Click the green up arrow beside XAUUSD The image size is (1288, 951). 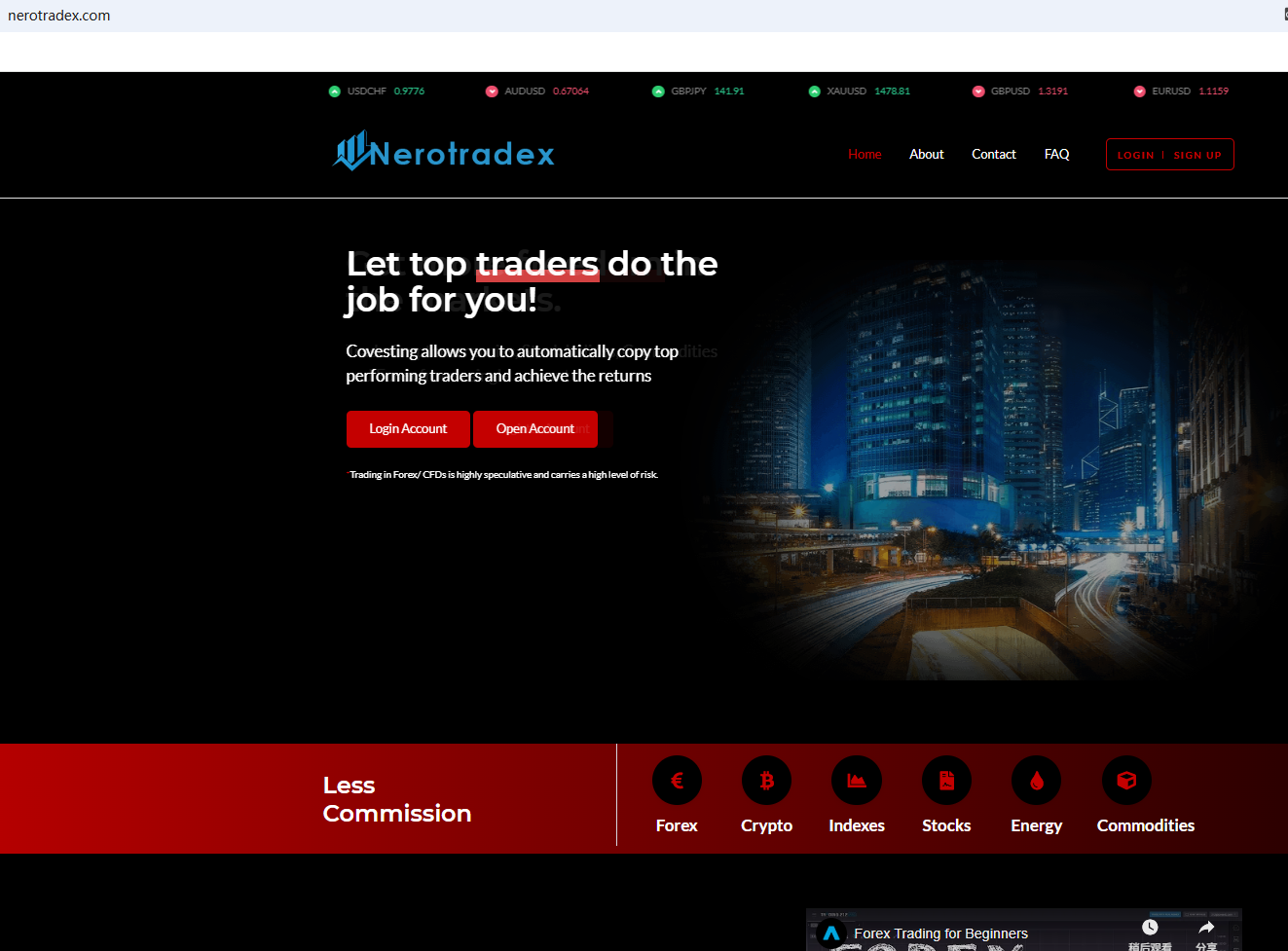[x=815, y=91]
